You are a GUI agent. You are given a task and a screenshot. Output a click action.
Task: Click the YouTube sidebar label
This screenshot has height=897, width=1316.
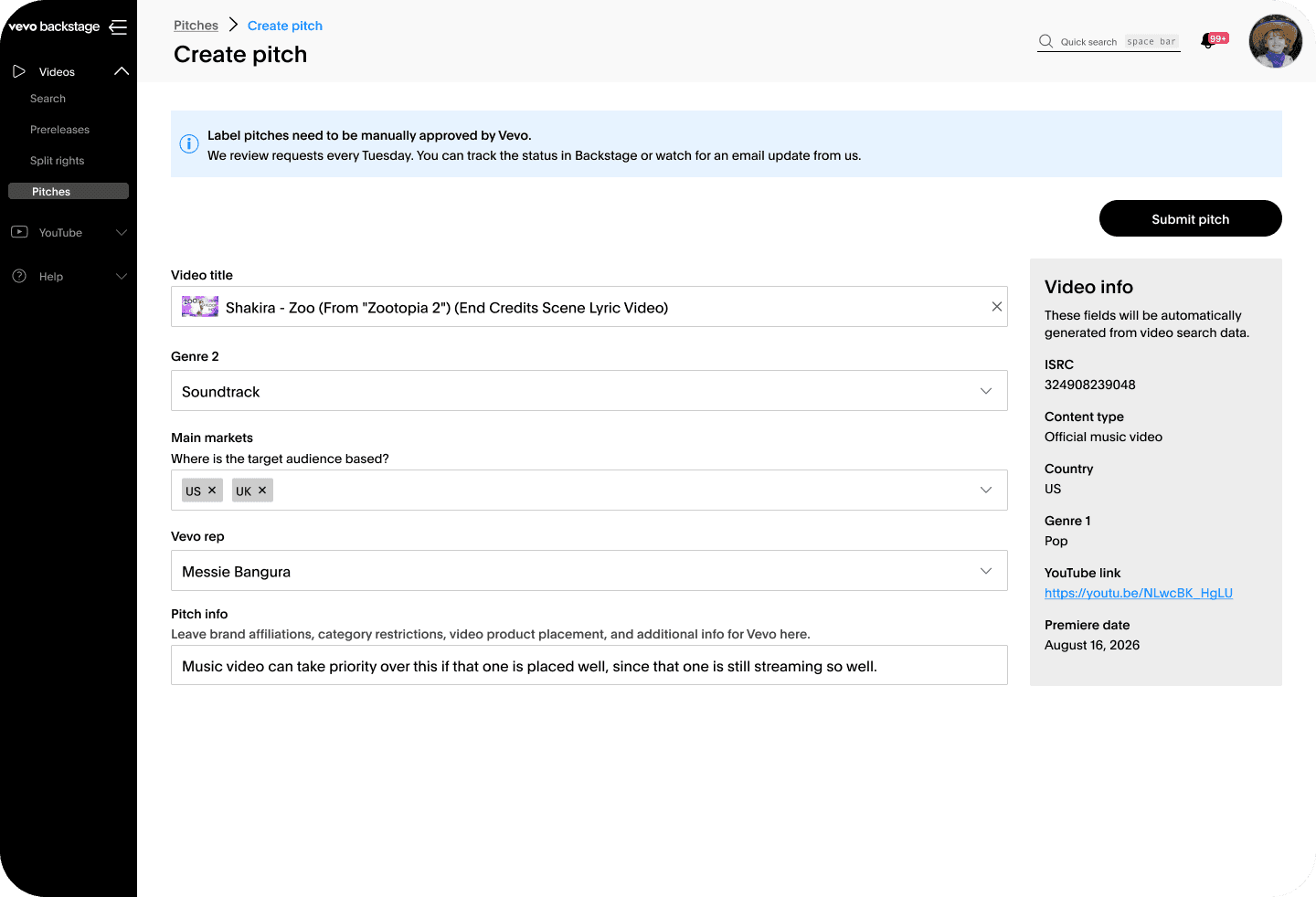(x=60, y=233)
